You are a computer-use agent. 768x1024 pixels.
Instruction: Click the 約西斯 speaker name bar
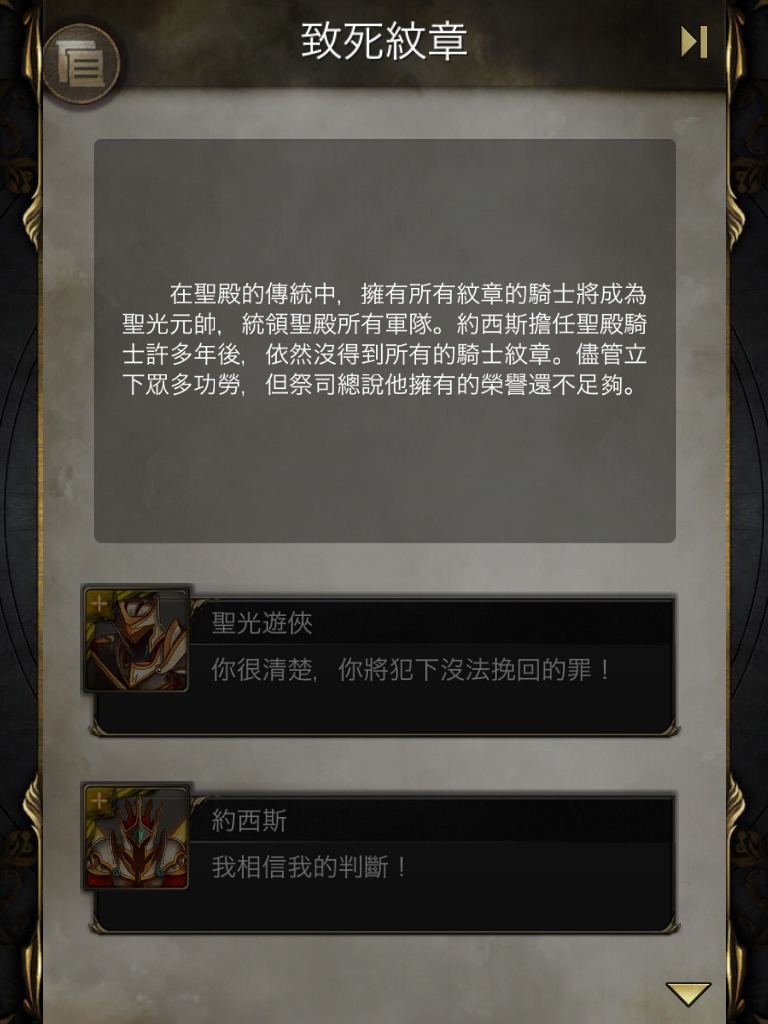[431, 820]
